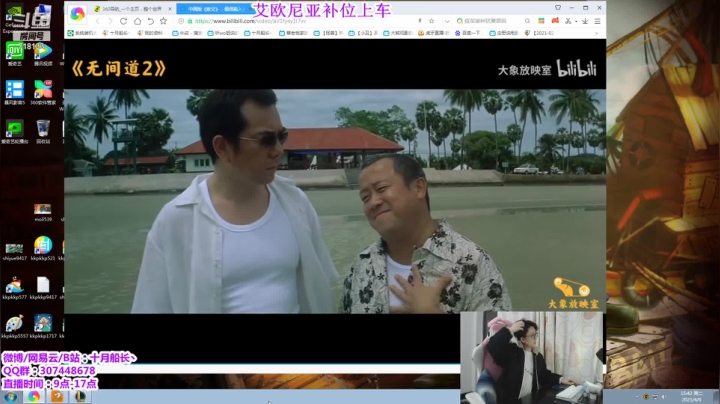The width and height of the screenshot is (720, 404).
Task: Open the colorful grid extensions icon
Action: coord(541,21)
